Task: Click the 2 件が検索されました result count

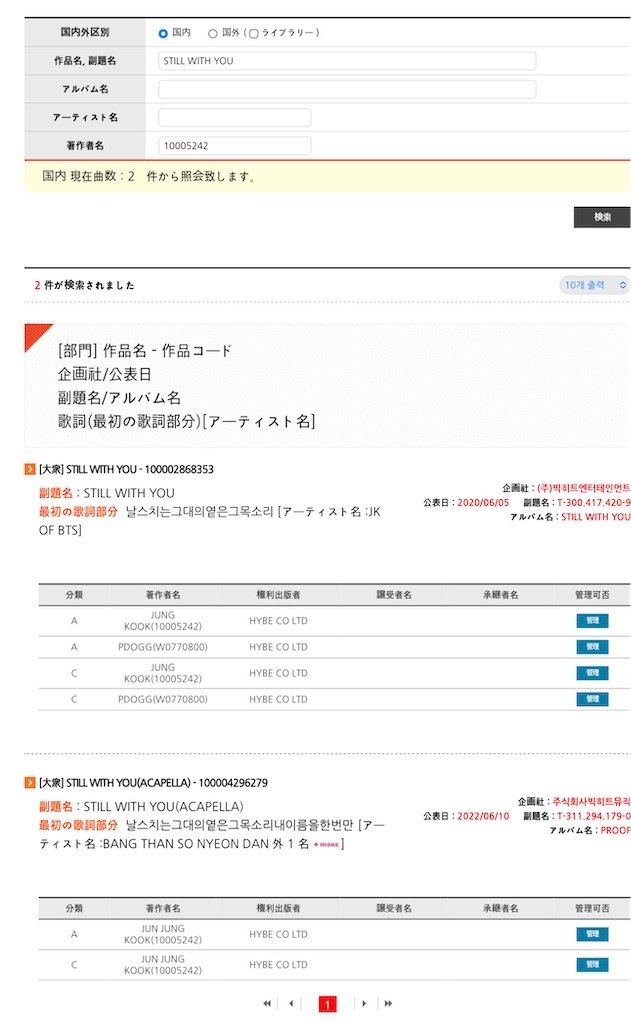Action: [84, 285]
